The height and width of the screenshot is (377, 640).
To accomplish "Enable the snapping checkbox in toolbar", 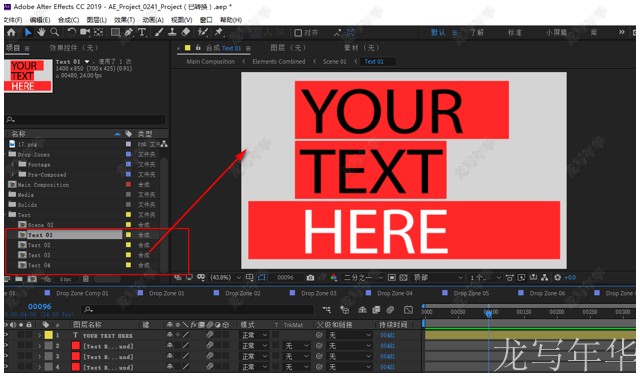I will pos(298,33).
